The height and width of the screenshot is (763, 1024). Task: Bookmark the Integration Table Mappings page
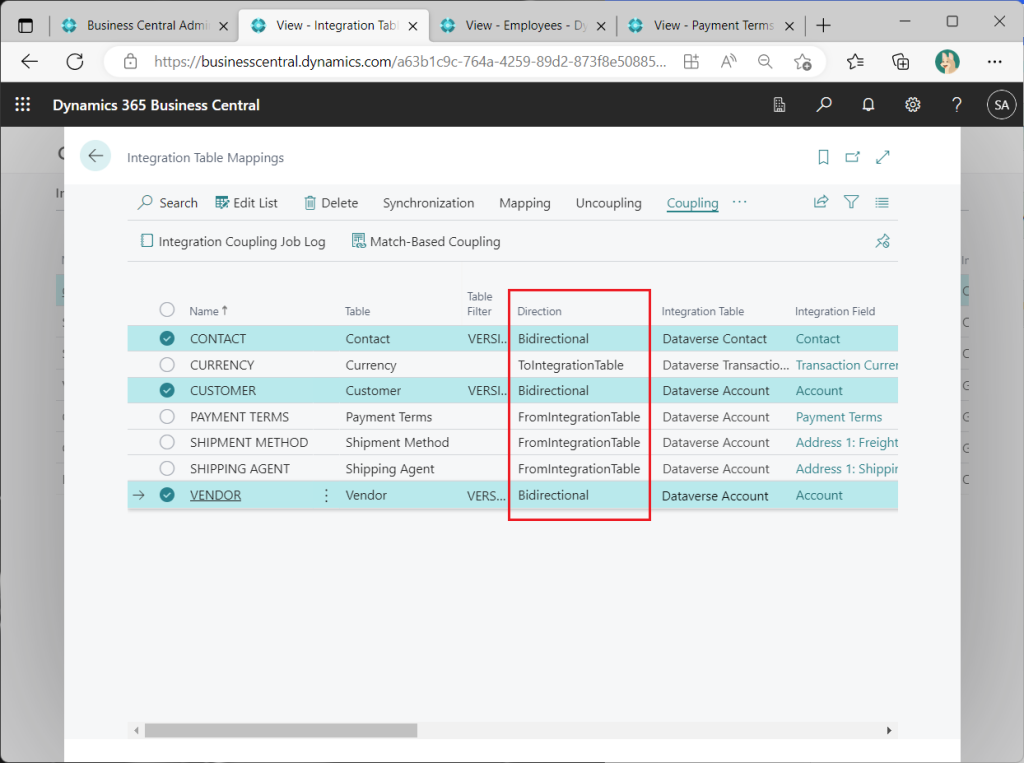823,157
